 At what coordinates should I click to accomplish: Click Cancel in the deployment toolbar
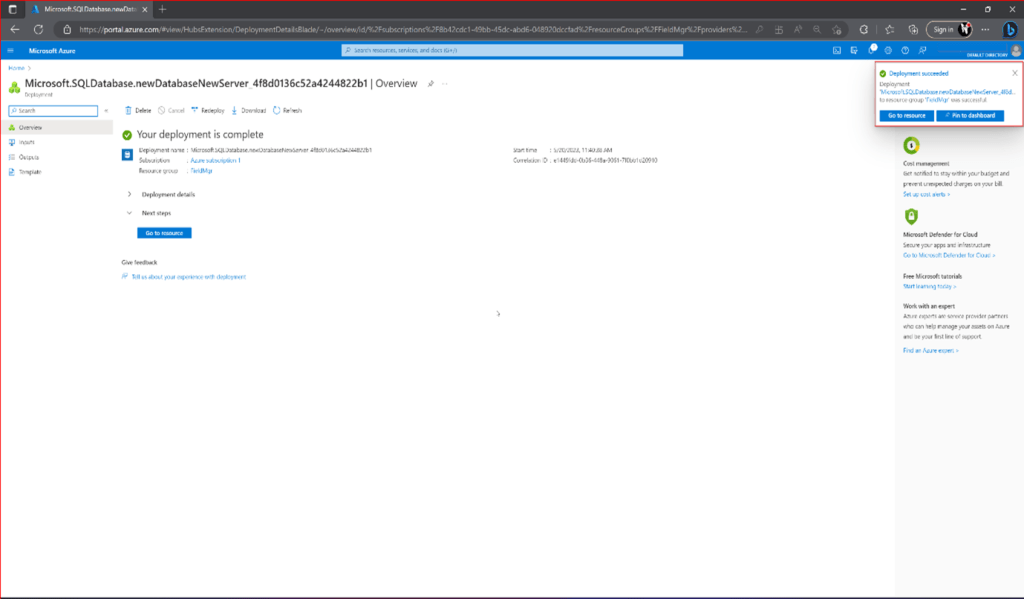click(171, 110)
